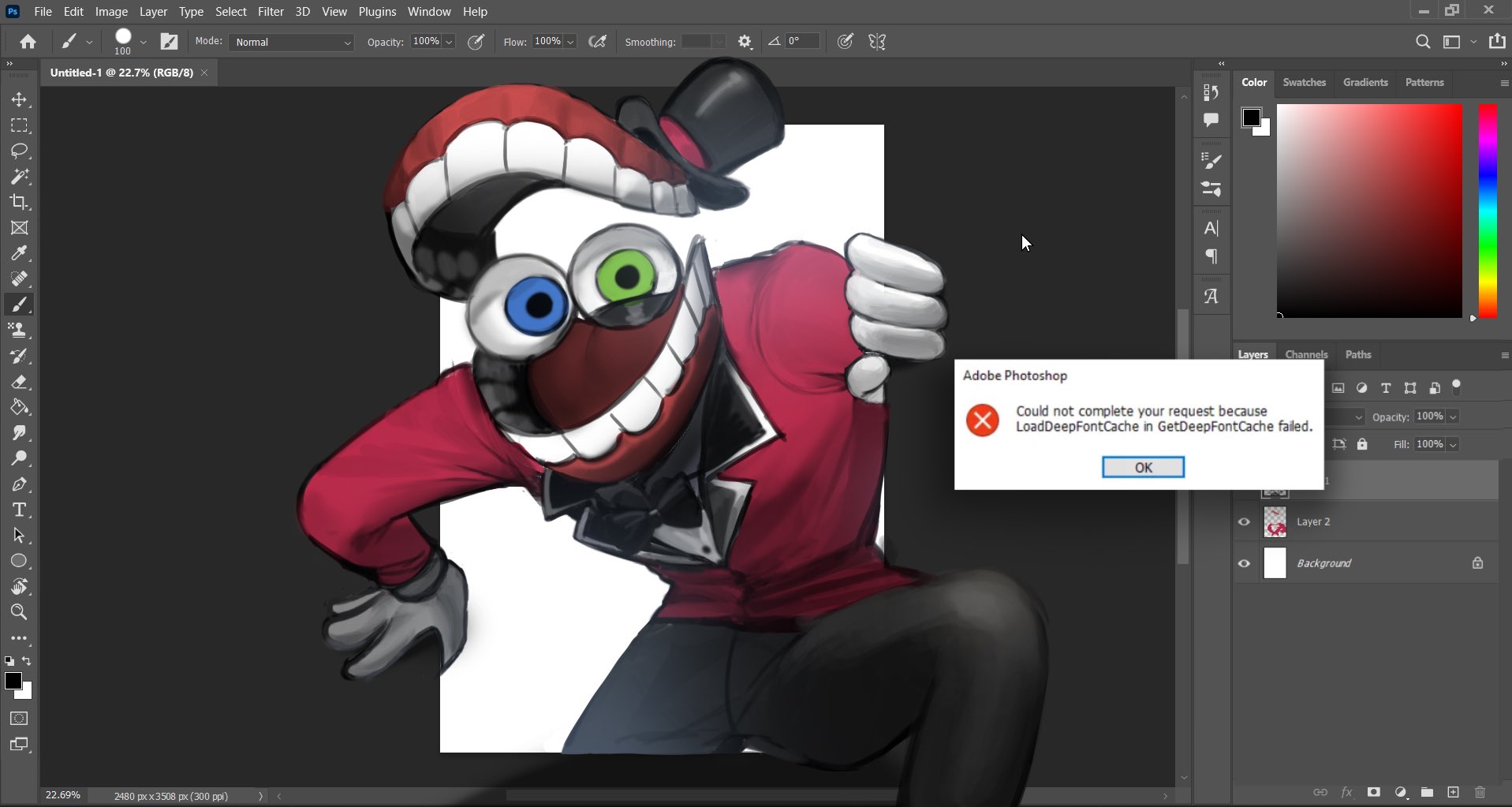Select the Path Selection tool

tap(19, 536)
